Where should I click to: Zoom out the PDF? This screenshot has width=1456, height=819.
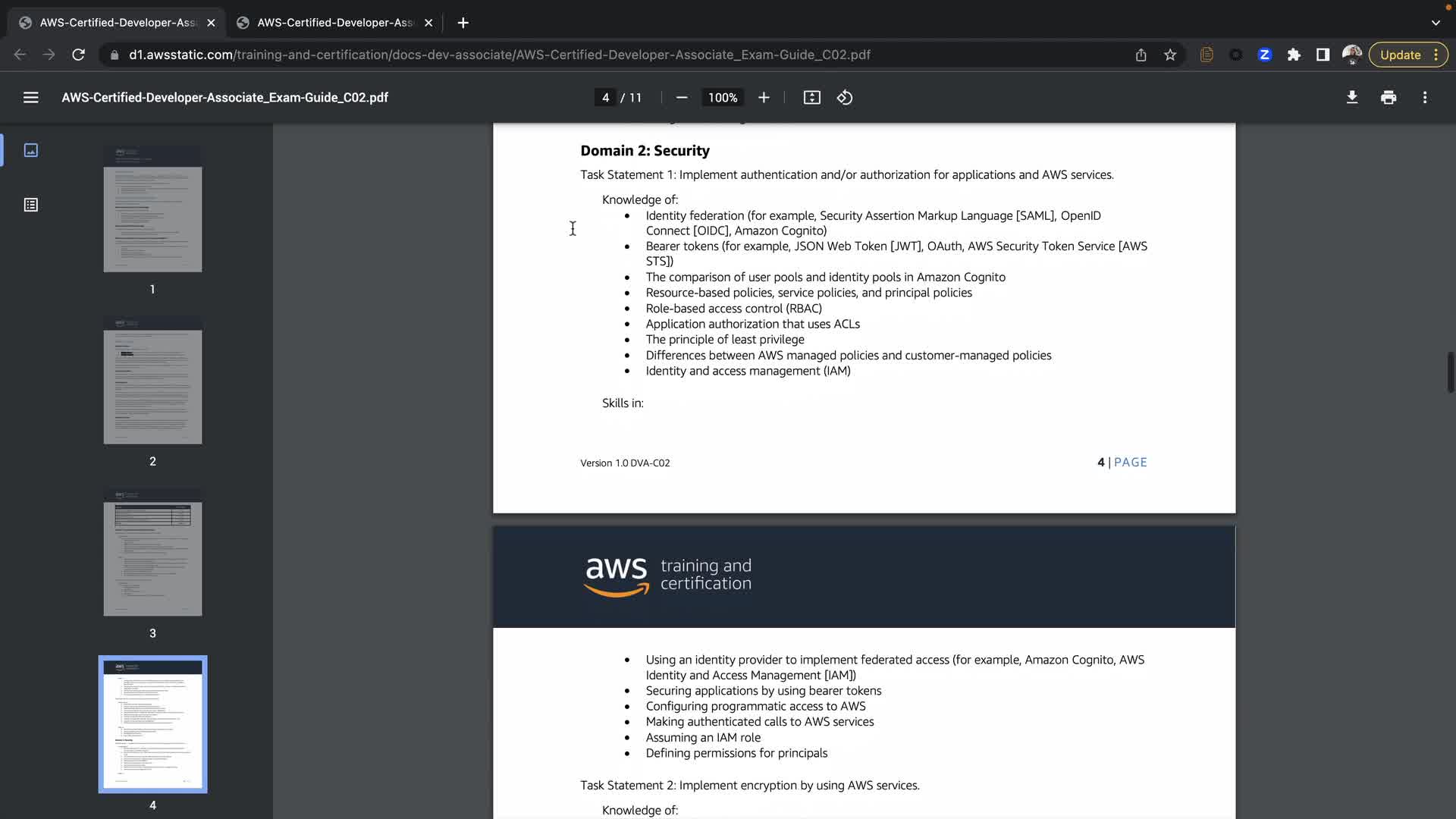click(682, 98)
